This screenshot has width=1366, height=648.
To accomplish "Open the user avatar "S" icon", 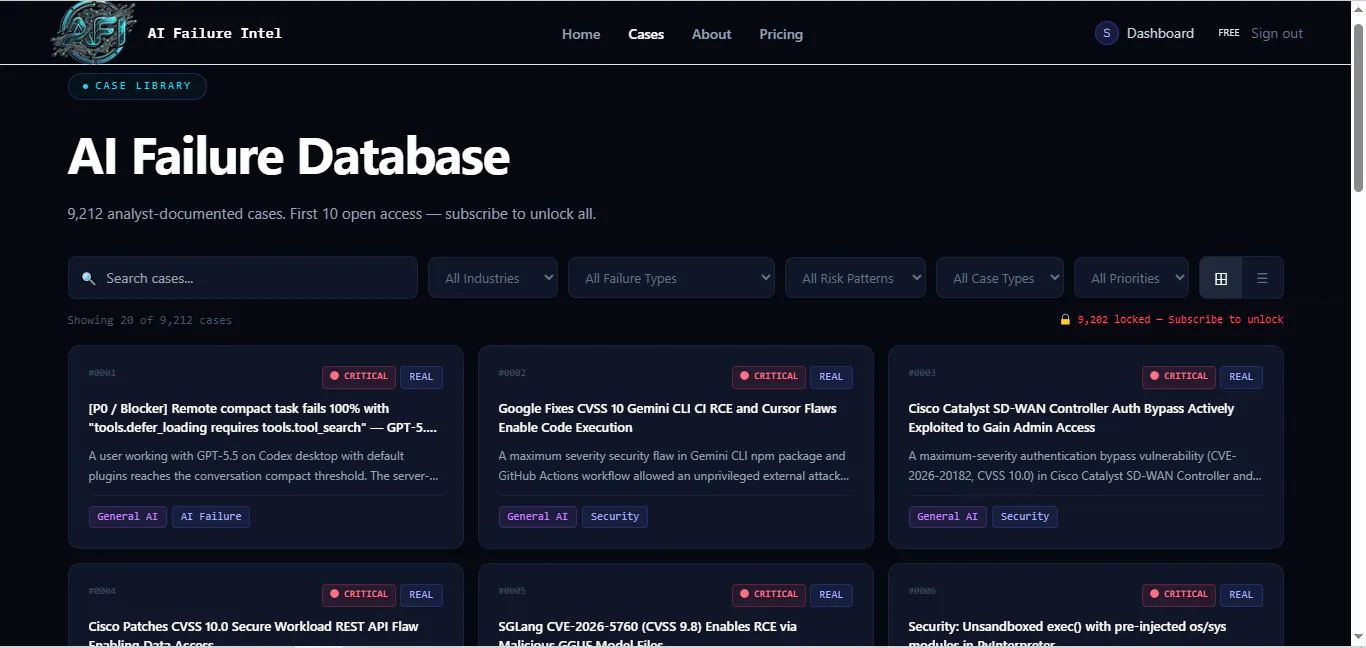I will click(x=1106, y=33).
